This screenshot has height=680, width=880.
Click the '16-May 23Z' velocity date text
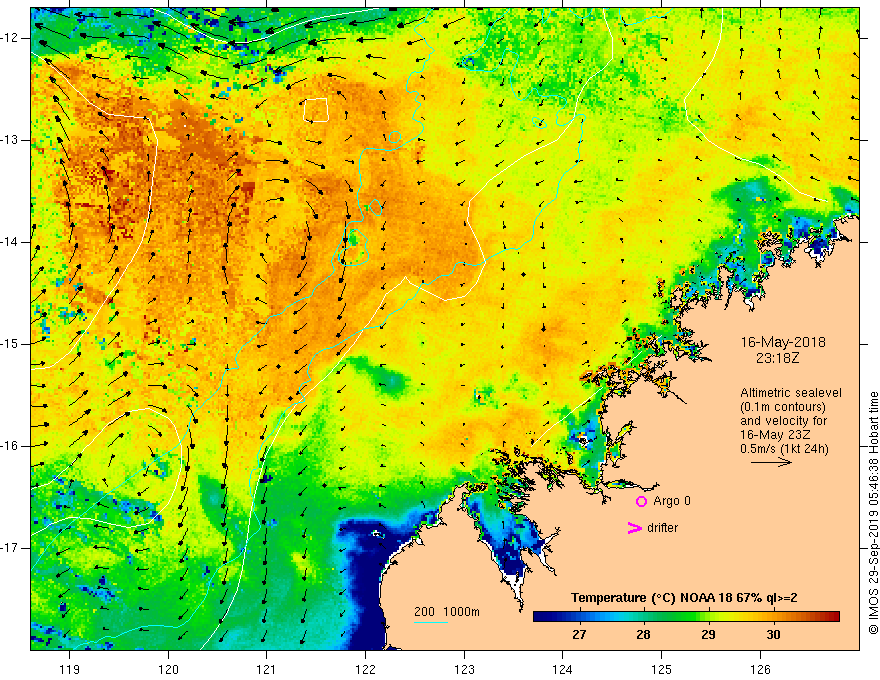click(x=776, y=434)
